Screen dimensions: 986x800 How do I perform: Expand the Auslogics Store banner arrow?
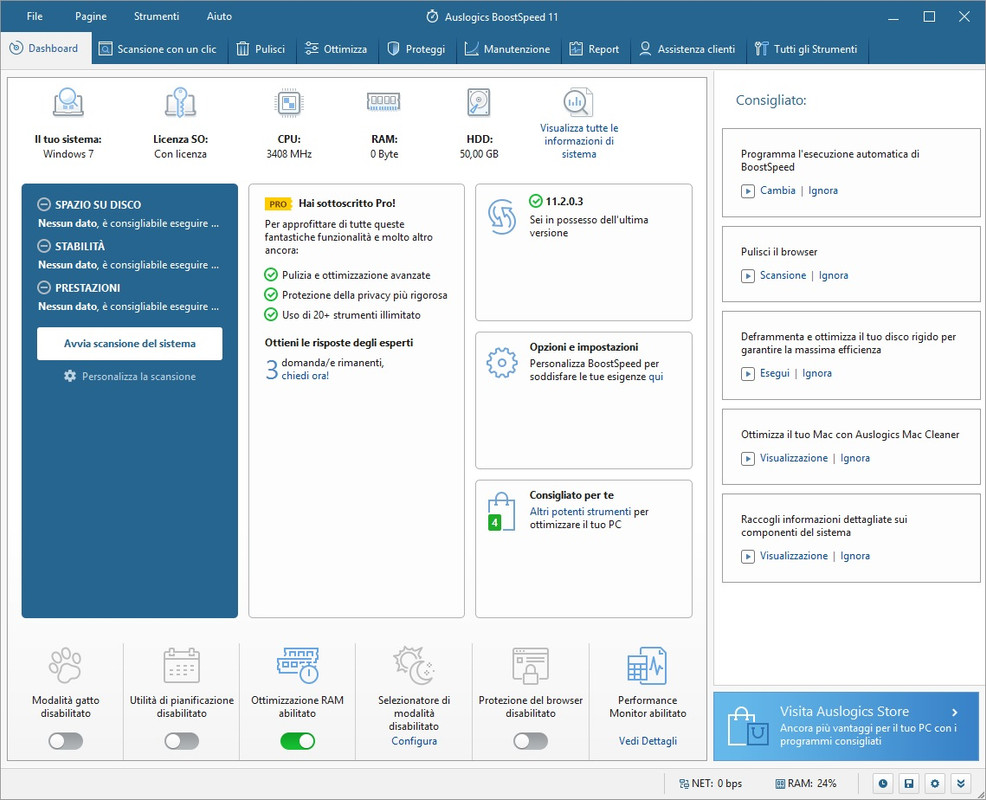[955, 713]
